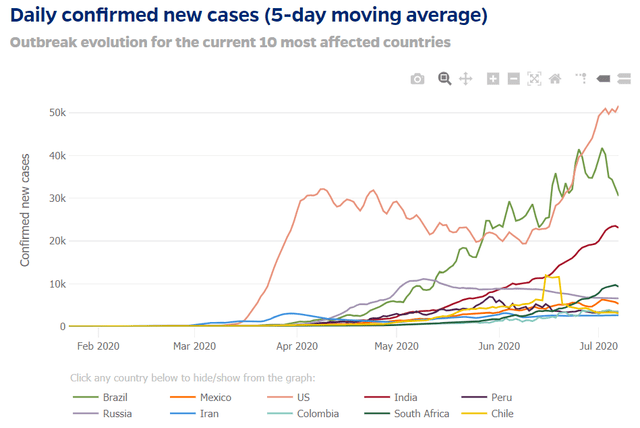Toggle Colombia legend entry

[303, 413]
